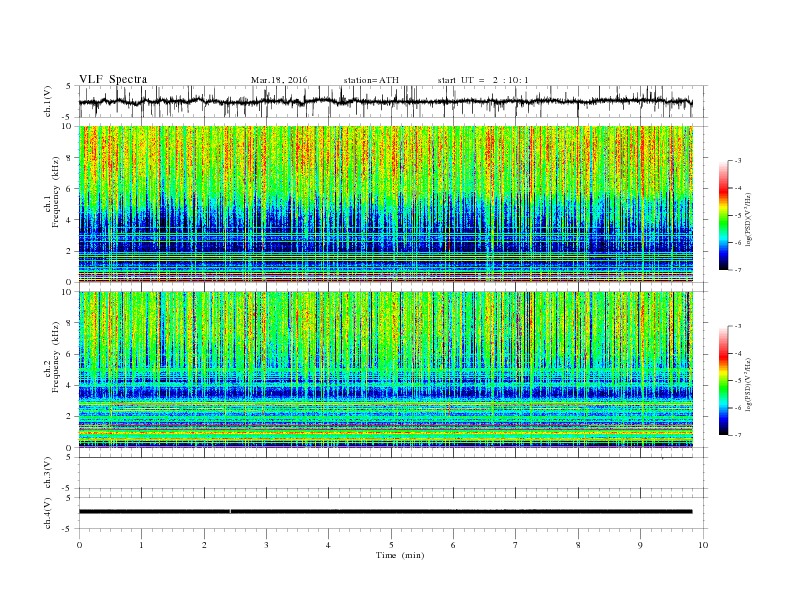The image size is (792, 612).
Task: Click the time axis tick label "3"
Action: [266, 545]
